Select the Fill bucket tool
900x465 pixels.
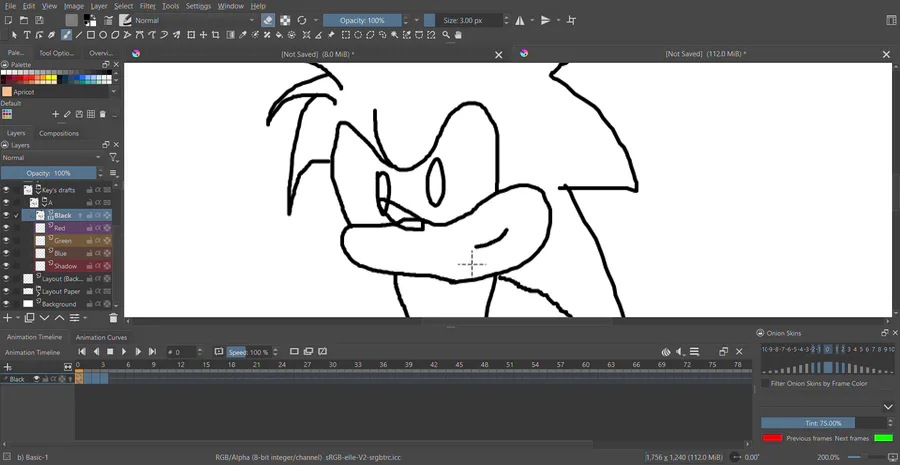pos(279,35)
